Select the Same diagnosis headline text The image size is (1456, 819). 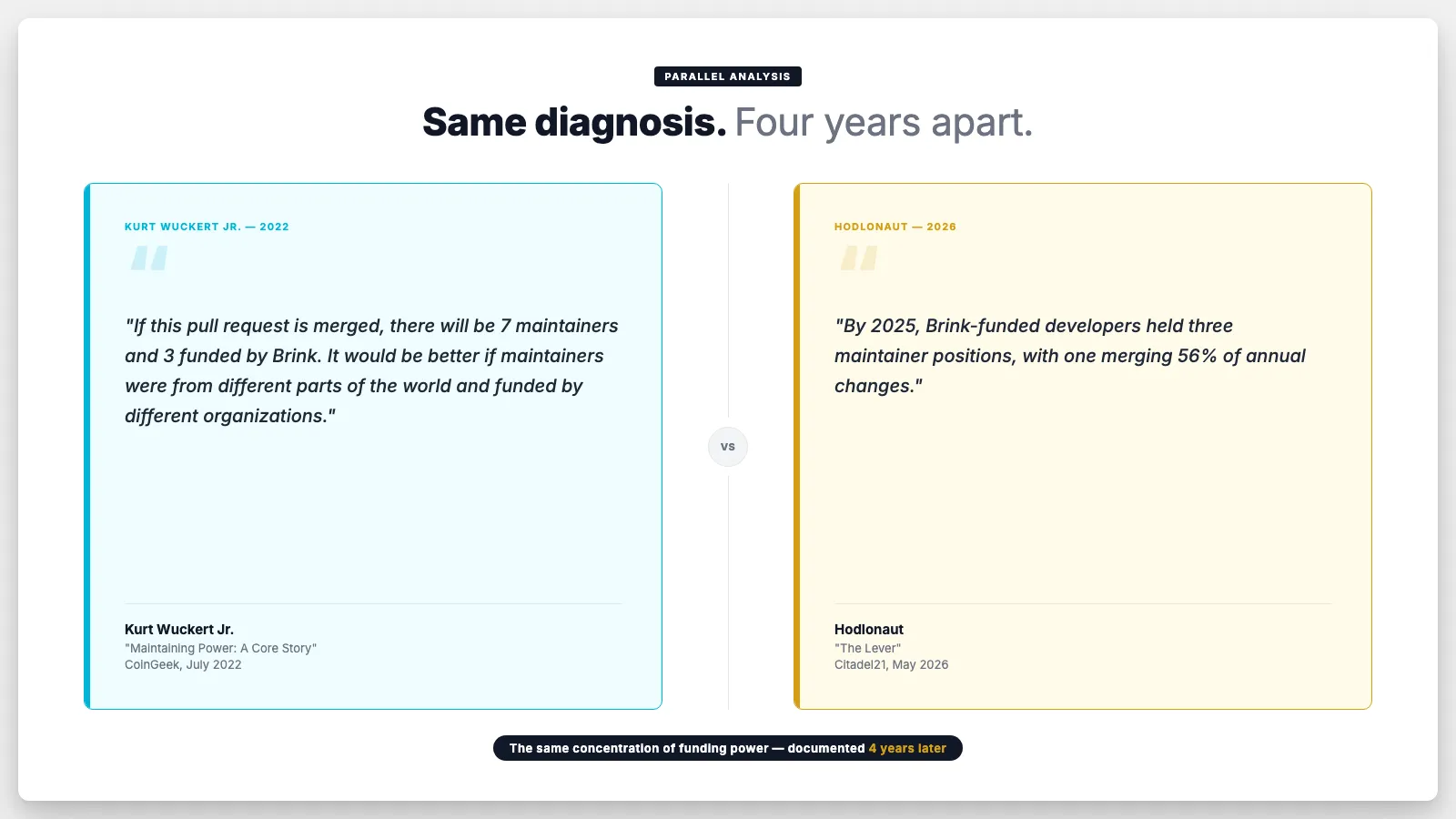(x=574, y=122)
